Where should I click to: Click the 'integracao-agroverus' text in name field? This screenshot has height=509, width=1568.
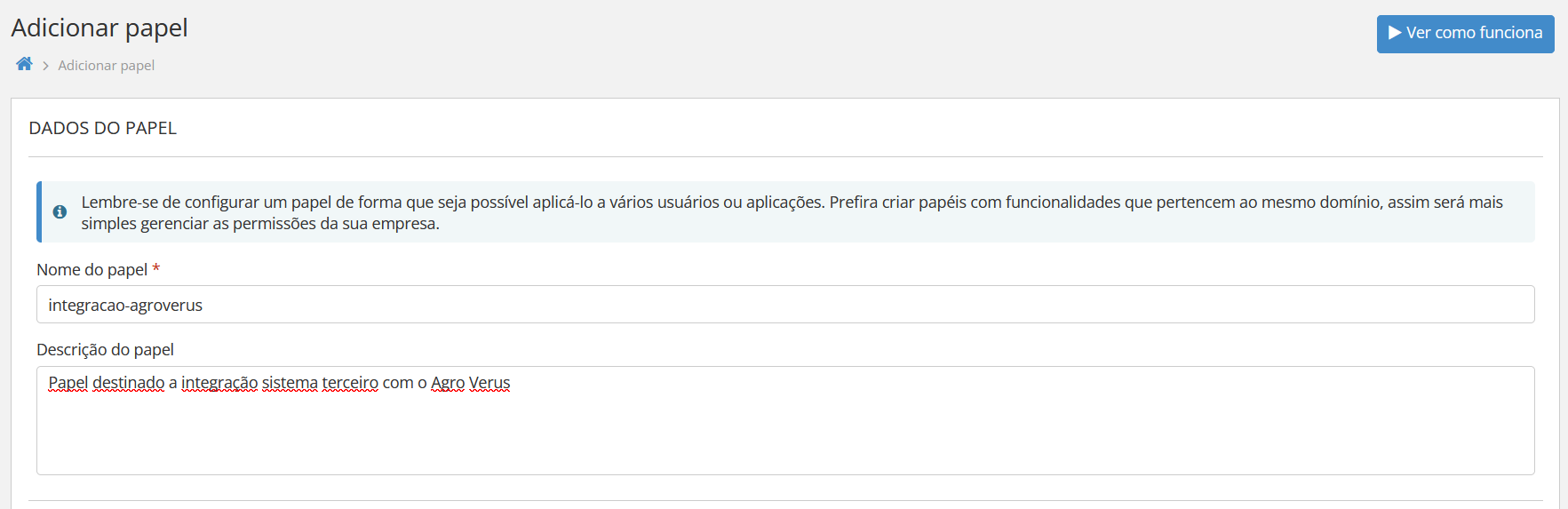click(125, 305)
